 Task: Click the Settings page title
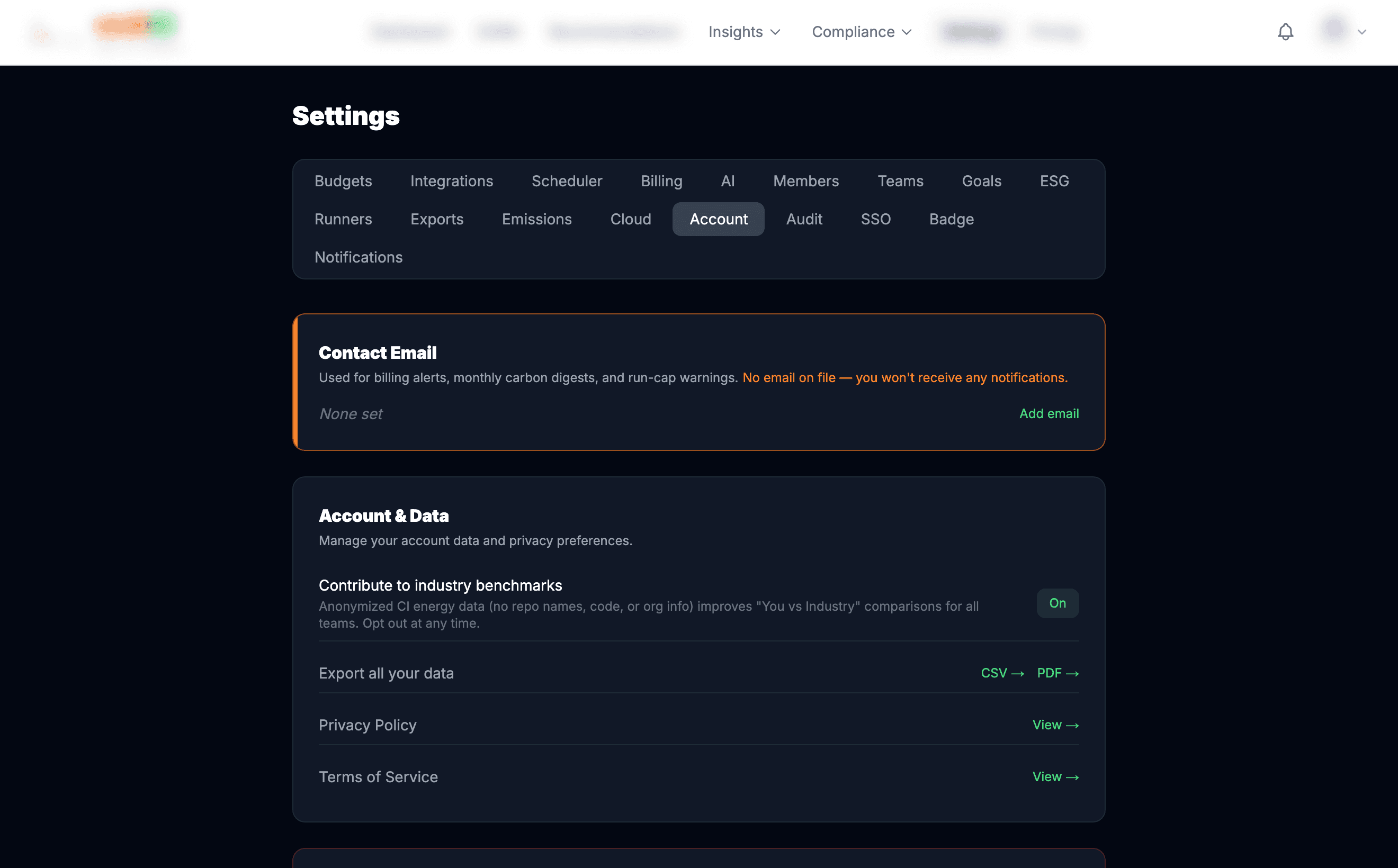[x=345, y=116]
